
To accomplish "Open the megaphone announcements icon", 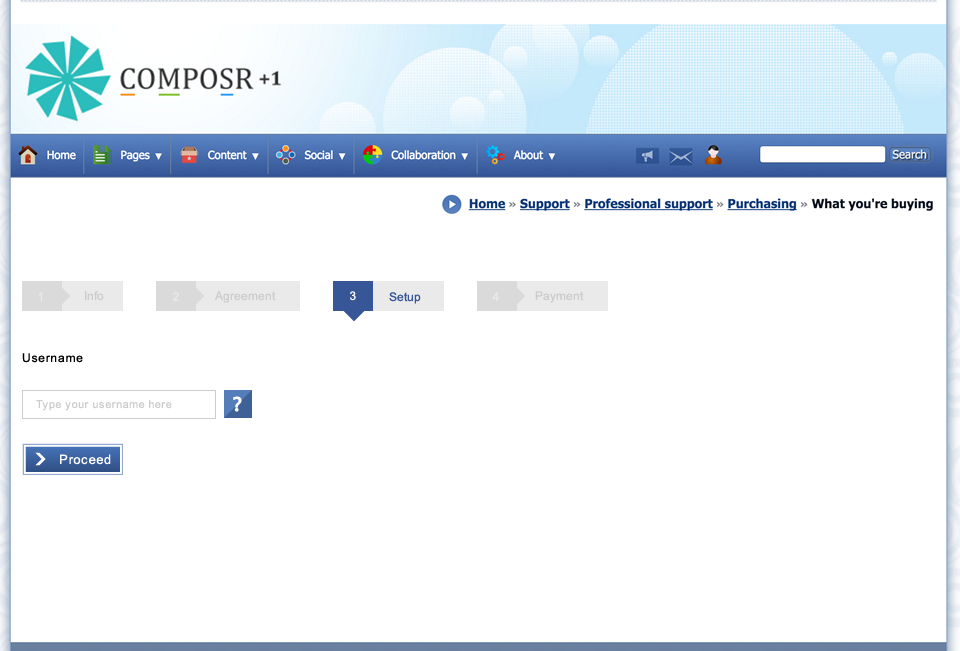I will point(647,156).
